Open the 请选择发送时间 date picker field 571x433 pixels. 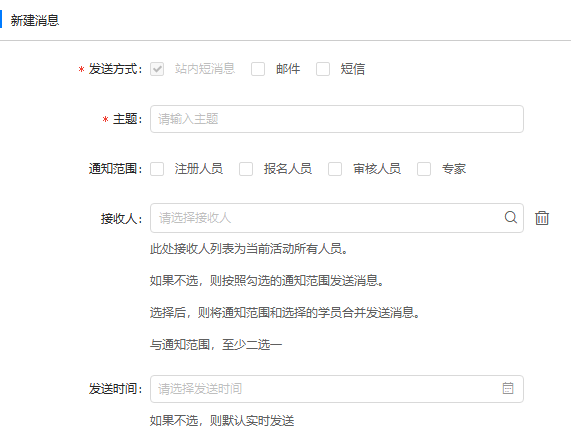point(337,389)
